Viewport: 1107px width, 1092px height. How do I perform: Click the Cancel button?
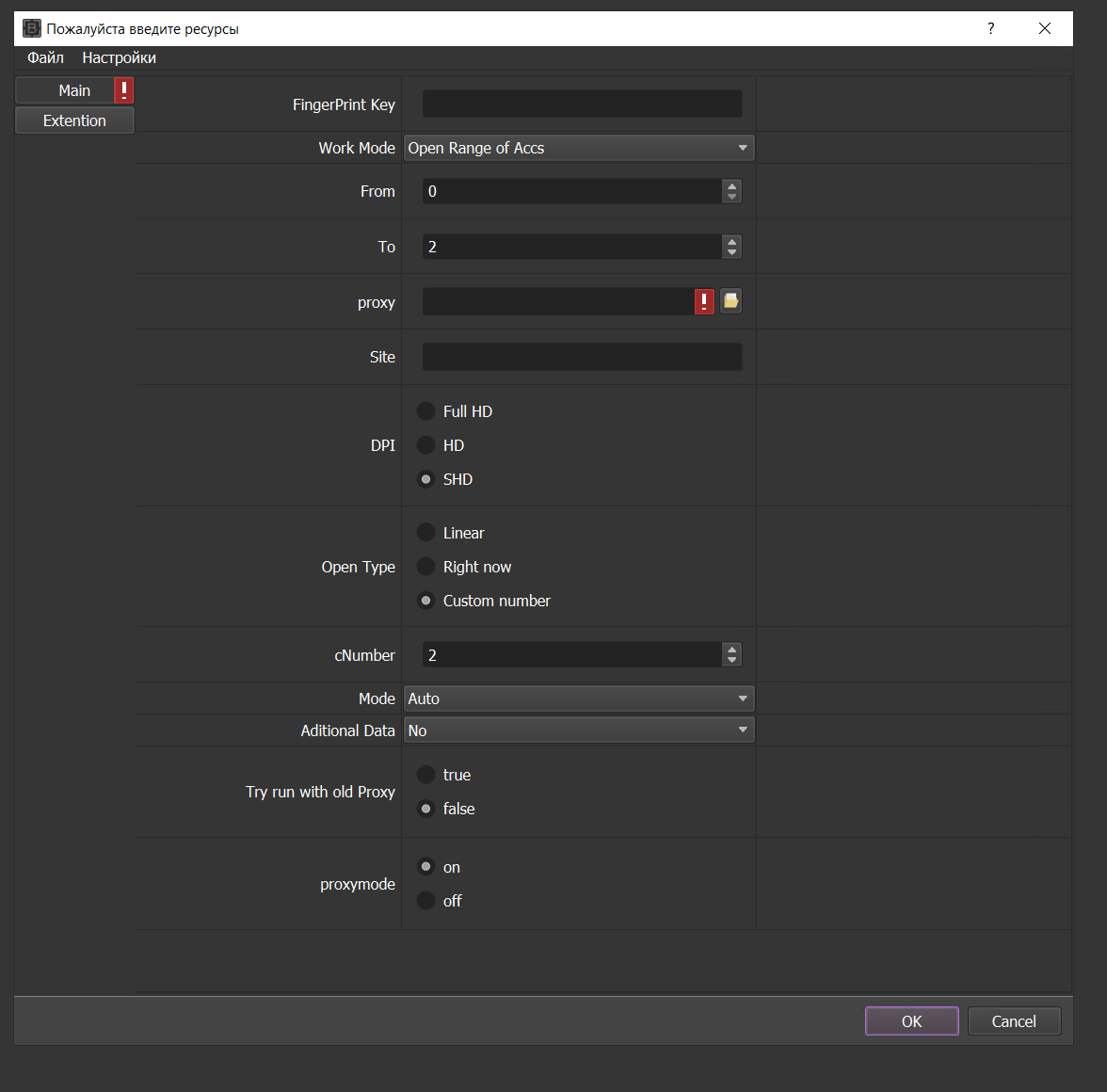coord(1014,1020)
